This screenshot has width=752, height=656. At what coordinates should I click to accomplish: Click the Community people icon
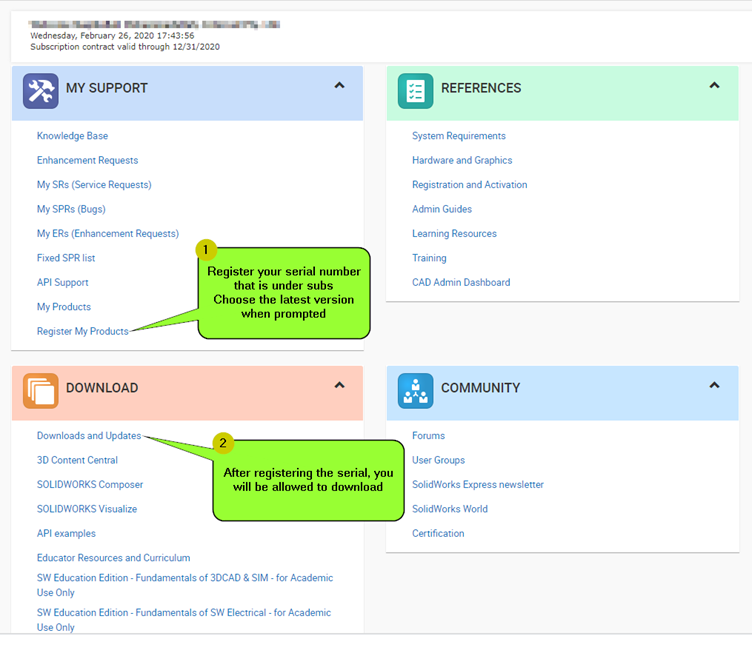[x=415, y=391]
